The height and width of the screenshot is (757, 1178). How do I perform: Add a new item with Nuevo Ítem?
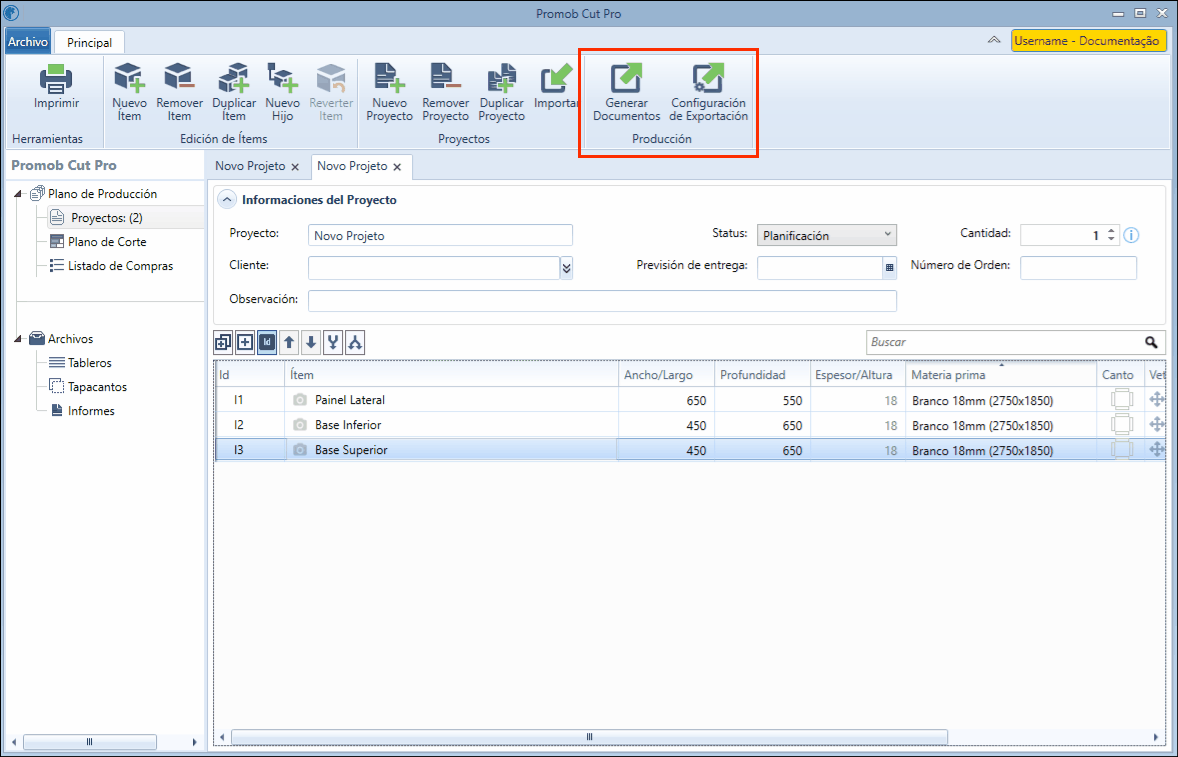(129, 92)
